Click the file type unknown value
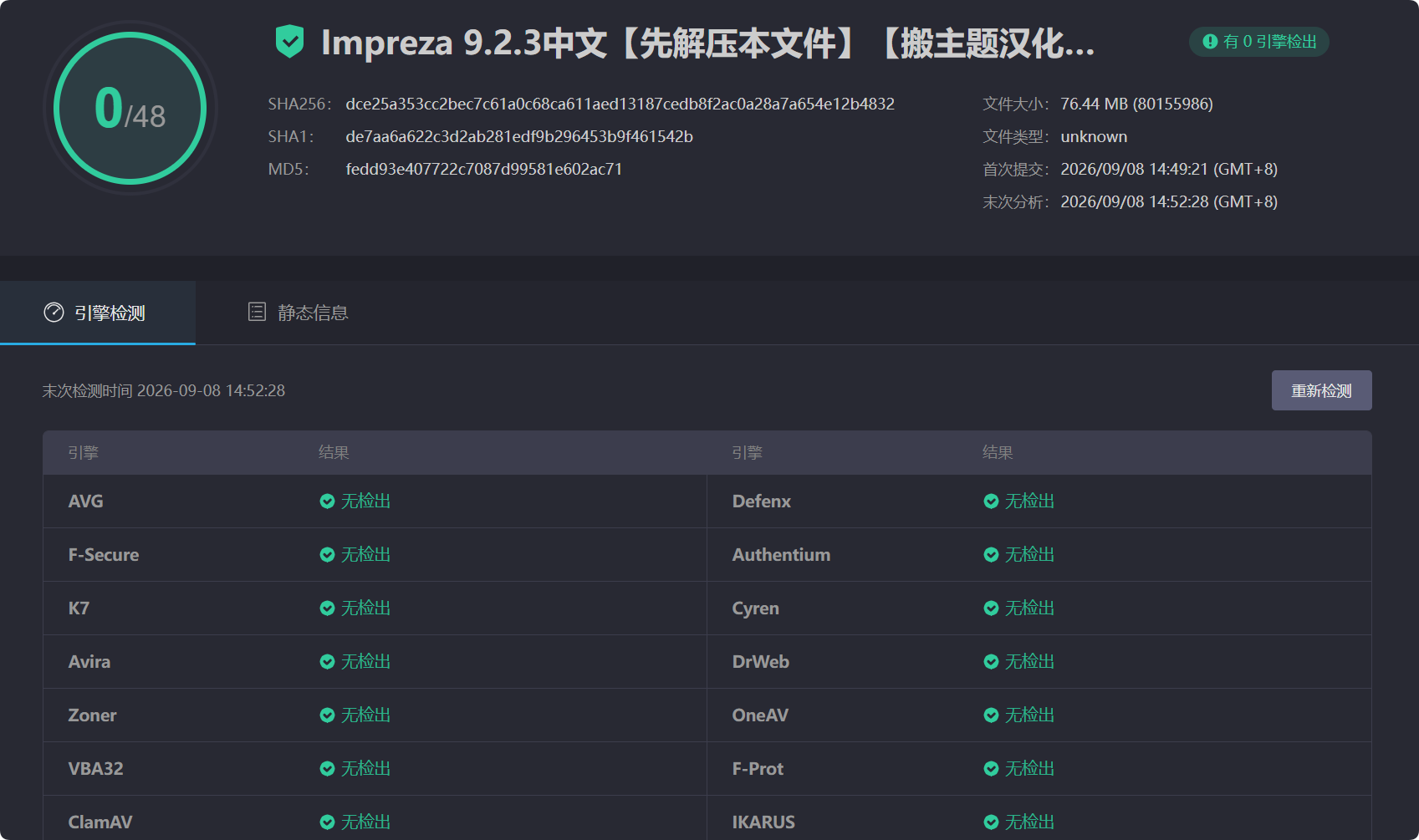 [x=1094, y=136]
